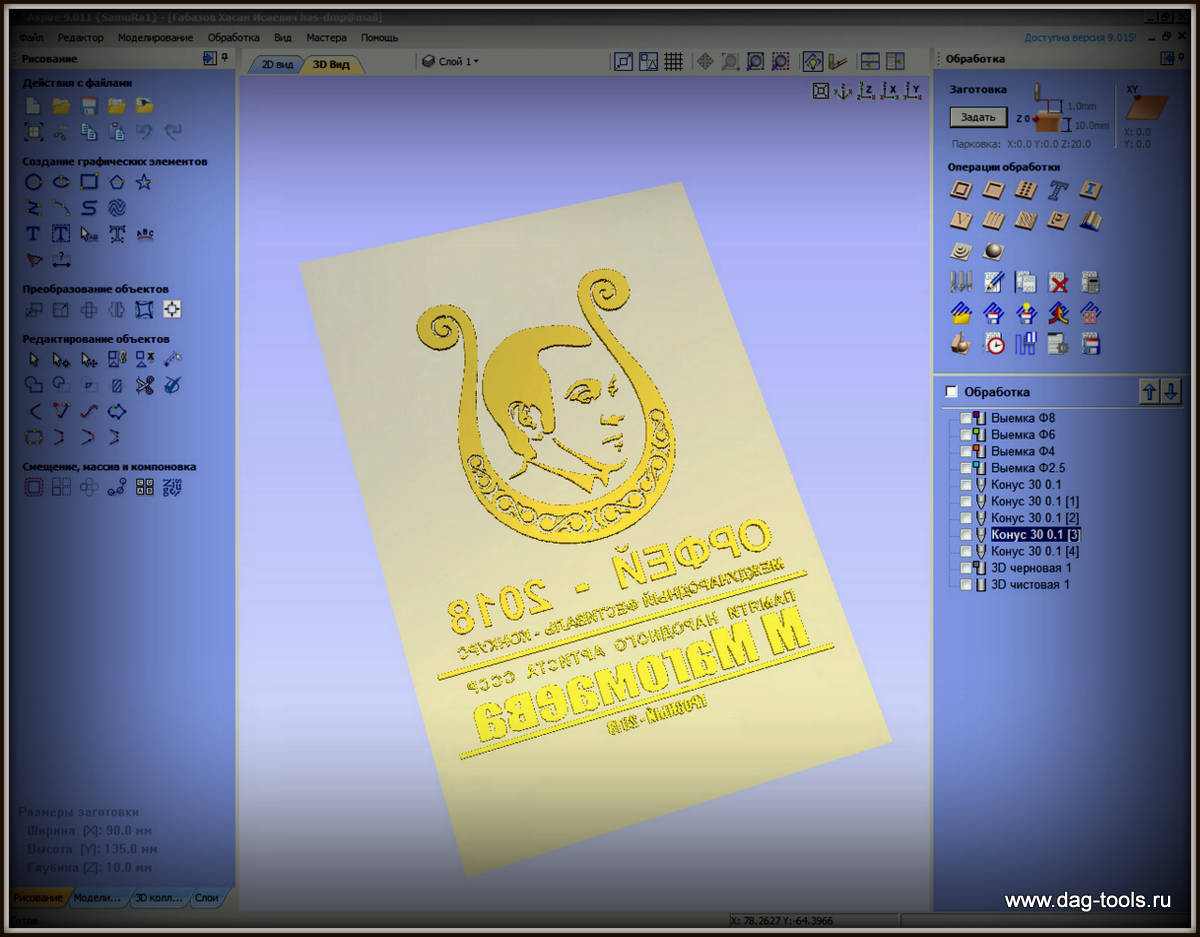Open the Preview toolpaths hand icon
1200x937 pixels.
pos(961,345)
